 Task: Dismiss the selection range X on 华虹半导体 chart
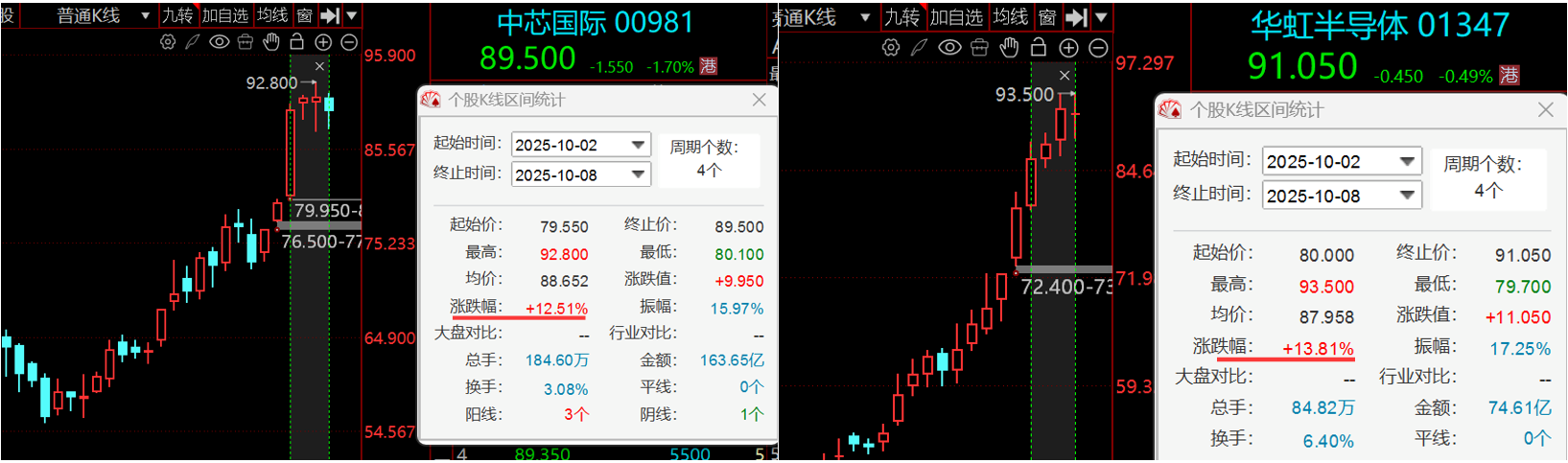coord(1065,75)
